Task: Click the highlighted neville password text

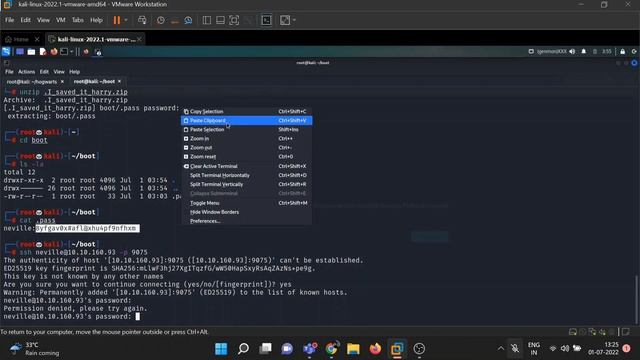Action: pyautogui.click(x=87, y=228)
